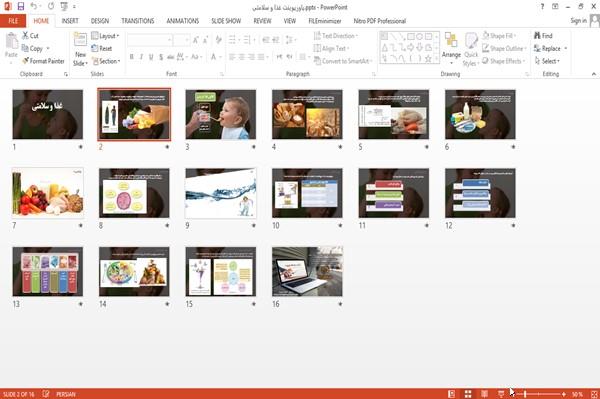Select slide 9 water splash thumbnail
The image size is (600, 399).
(221, 193)
